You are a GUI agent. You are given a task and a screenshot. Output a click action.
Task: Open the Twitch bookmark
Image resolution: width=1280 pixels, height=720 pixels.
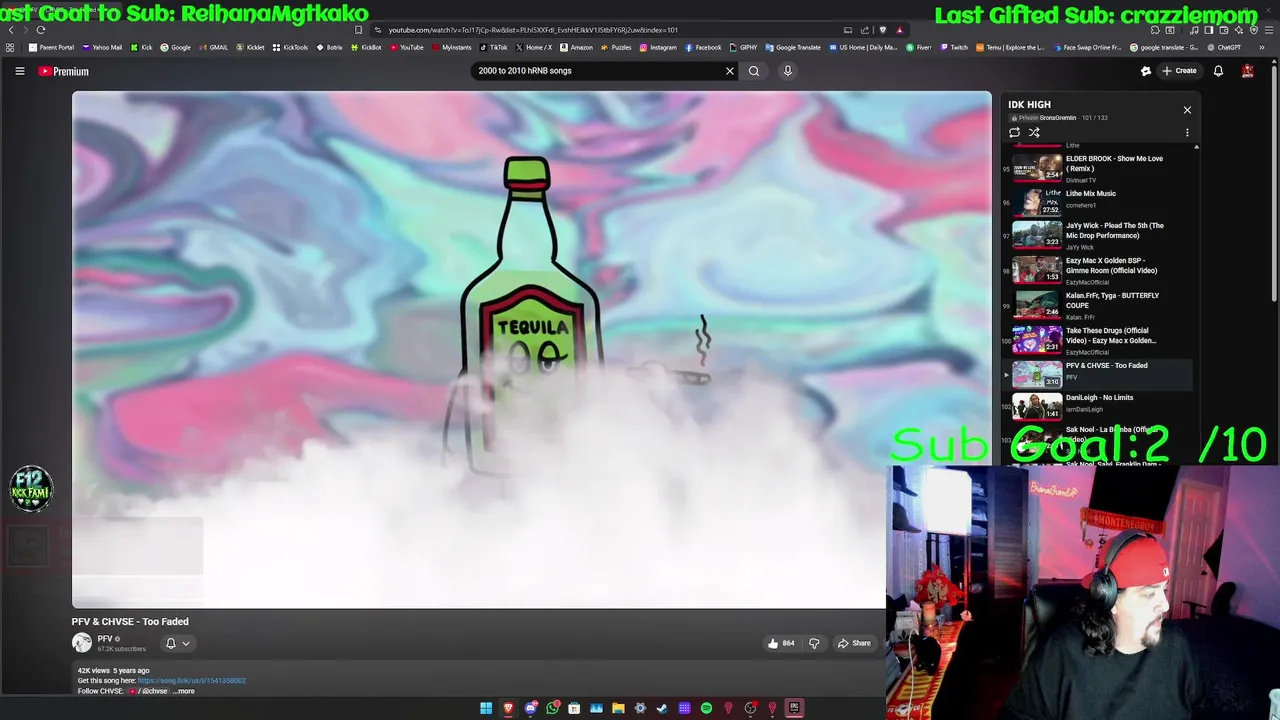tap(953, 47)
